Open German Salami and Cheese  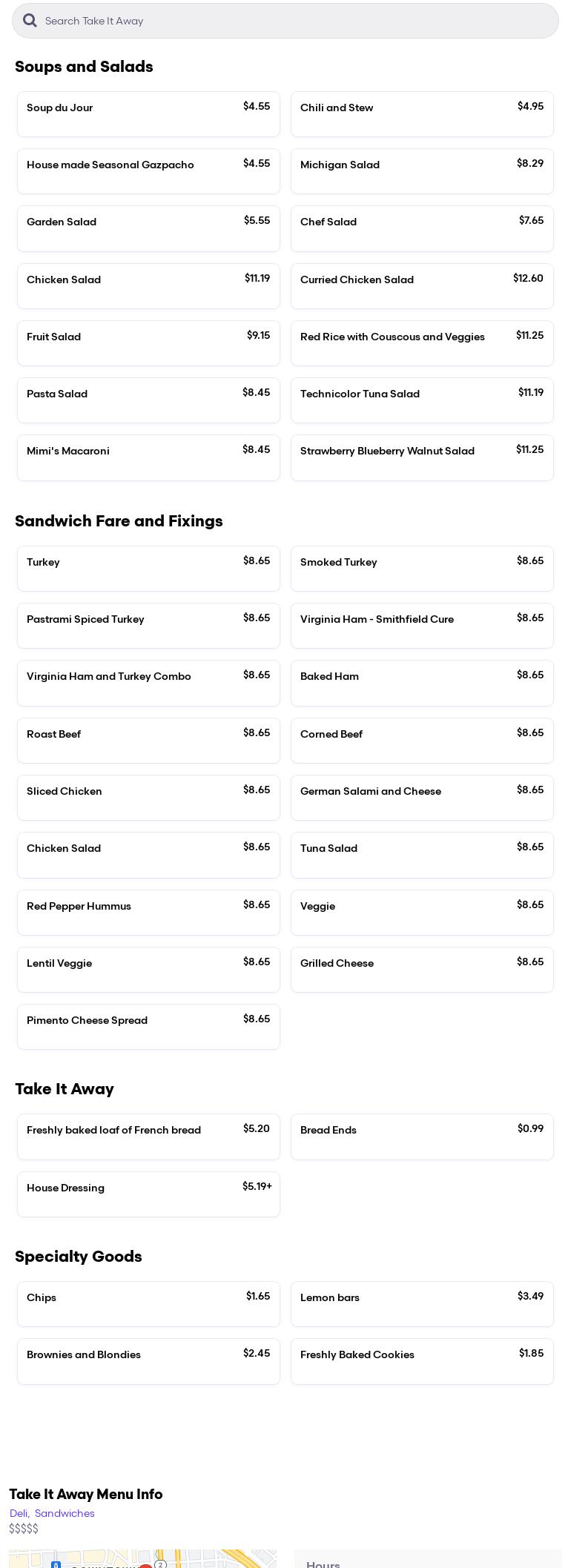click(422, 798)
